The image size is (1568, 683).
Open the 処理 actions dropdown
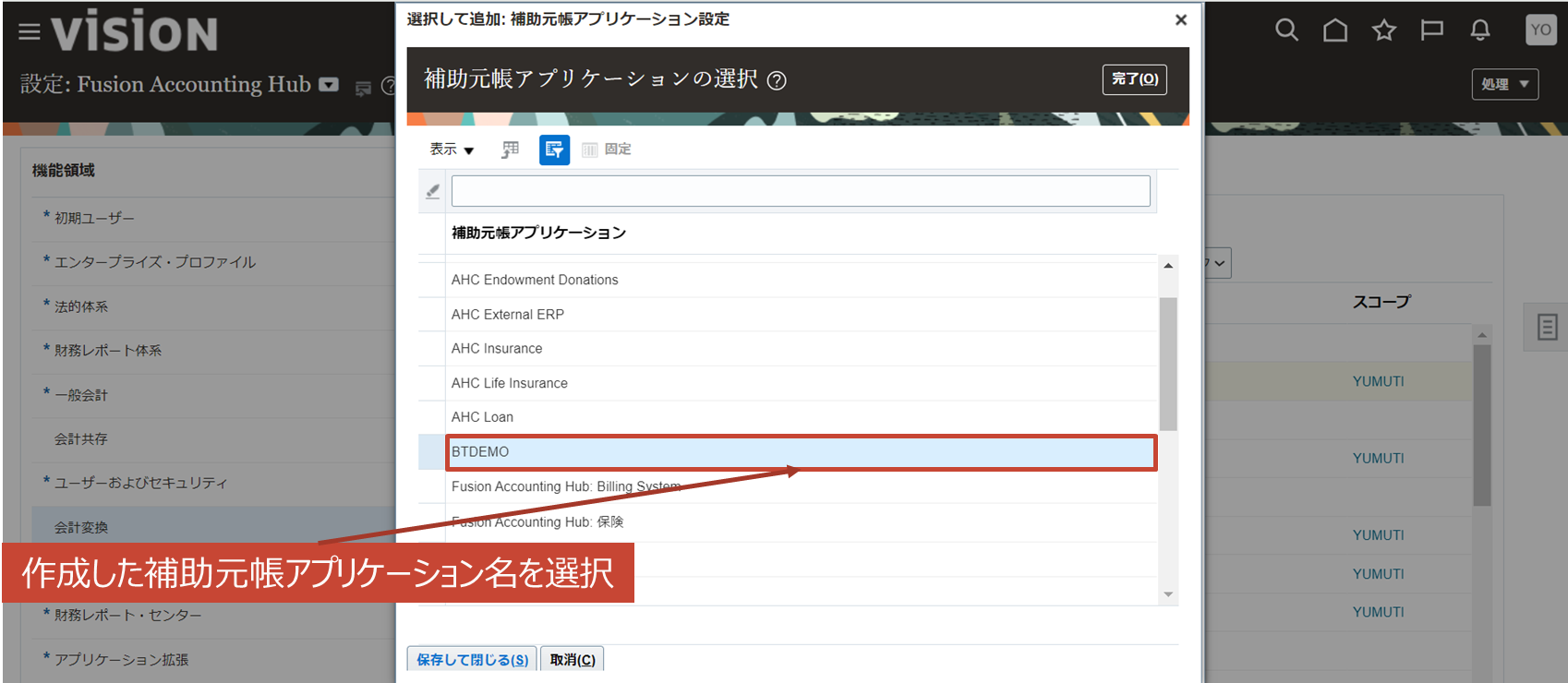(1504, 84)
